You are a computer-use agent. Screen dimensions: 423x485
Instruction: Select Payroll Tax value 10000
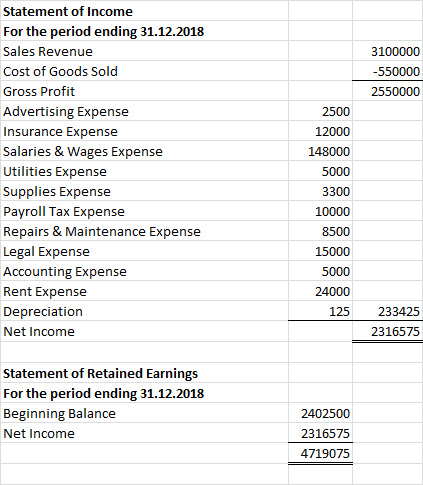pyautogui.click(x=332, y=212)
